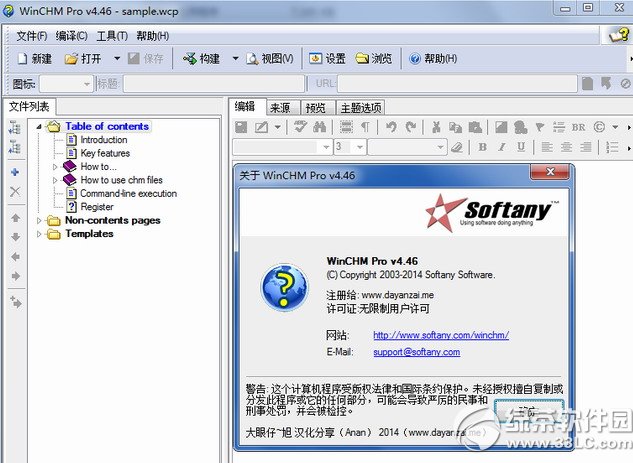Click the move down arrow icon in sidebar

(15, 237)
